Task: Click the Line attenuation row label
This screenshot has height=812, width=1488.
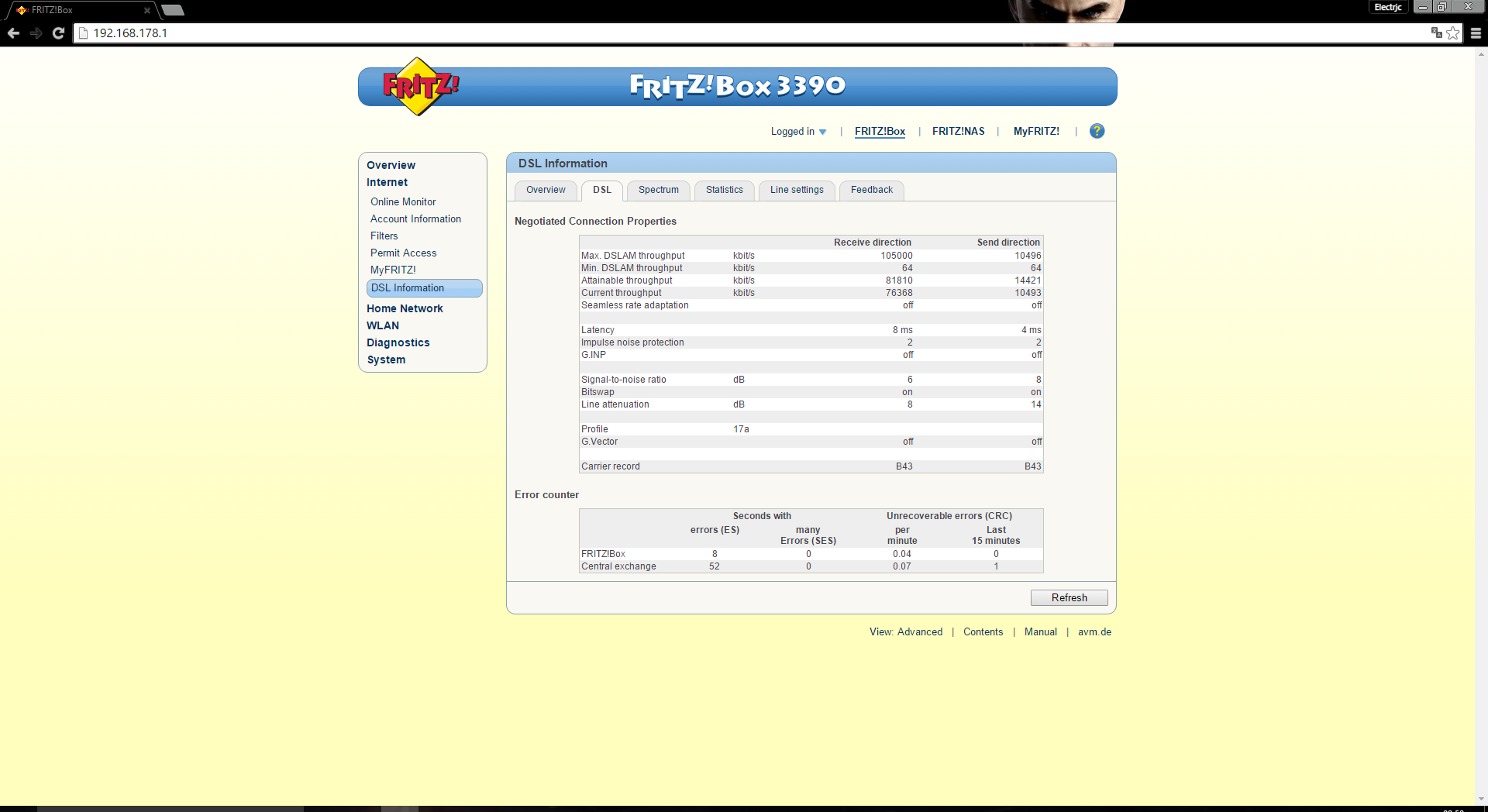Action: point(615,404)
